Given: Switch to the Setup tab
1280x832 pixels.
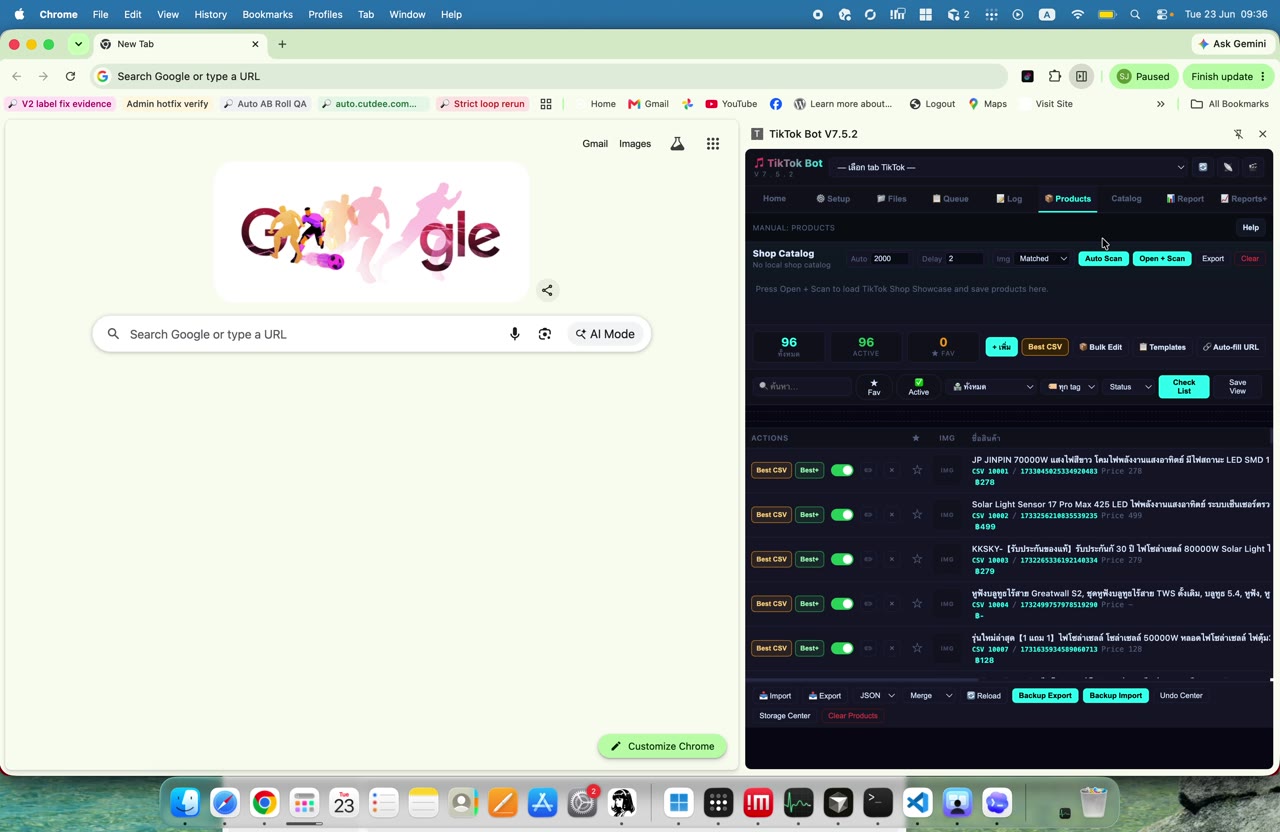Looking at the screenshot, I should point(833,199).
